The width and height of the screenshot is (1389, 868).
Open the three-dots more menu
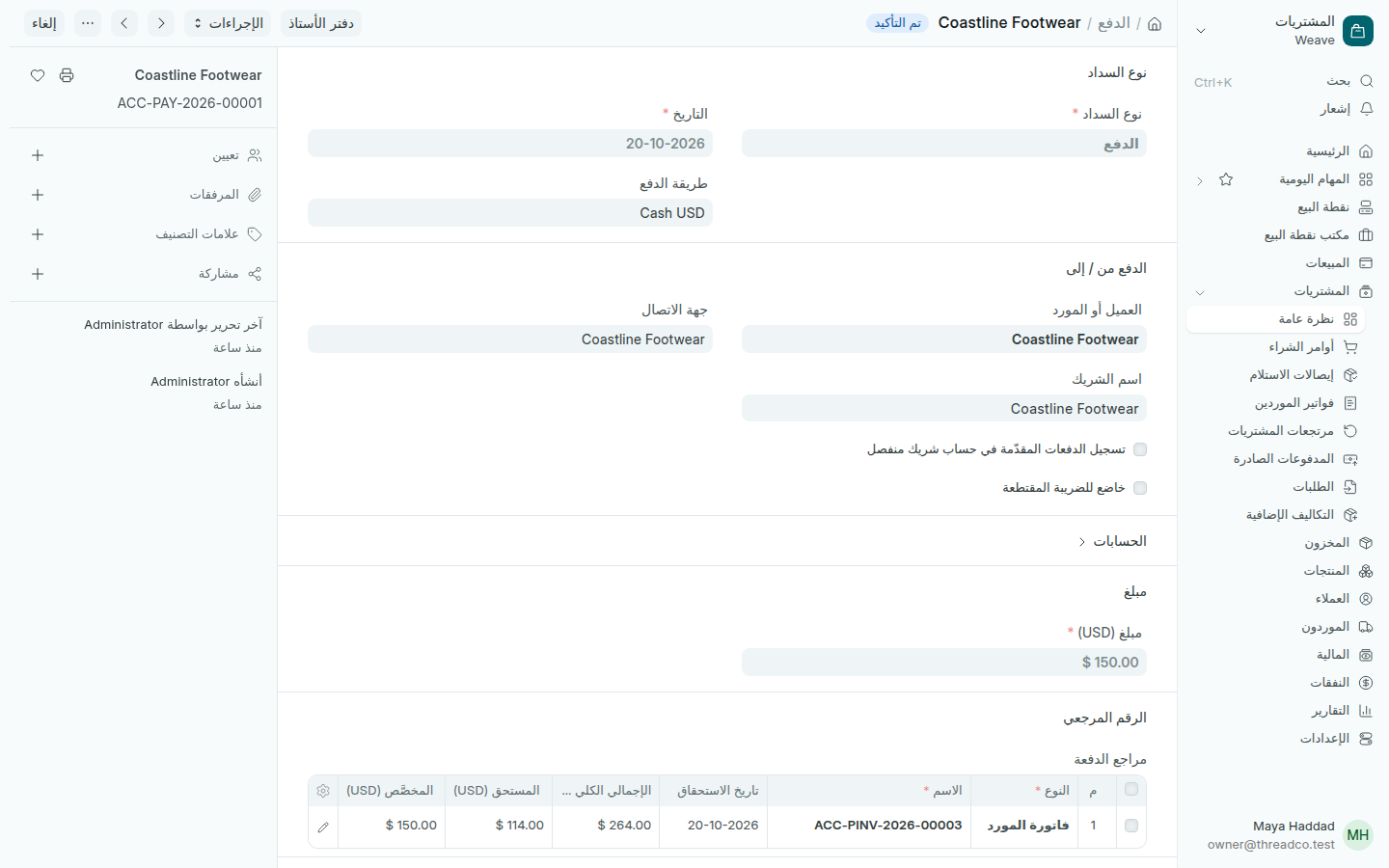(88, 23)
